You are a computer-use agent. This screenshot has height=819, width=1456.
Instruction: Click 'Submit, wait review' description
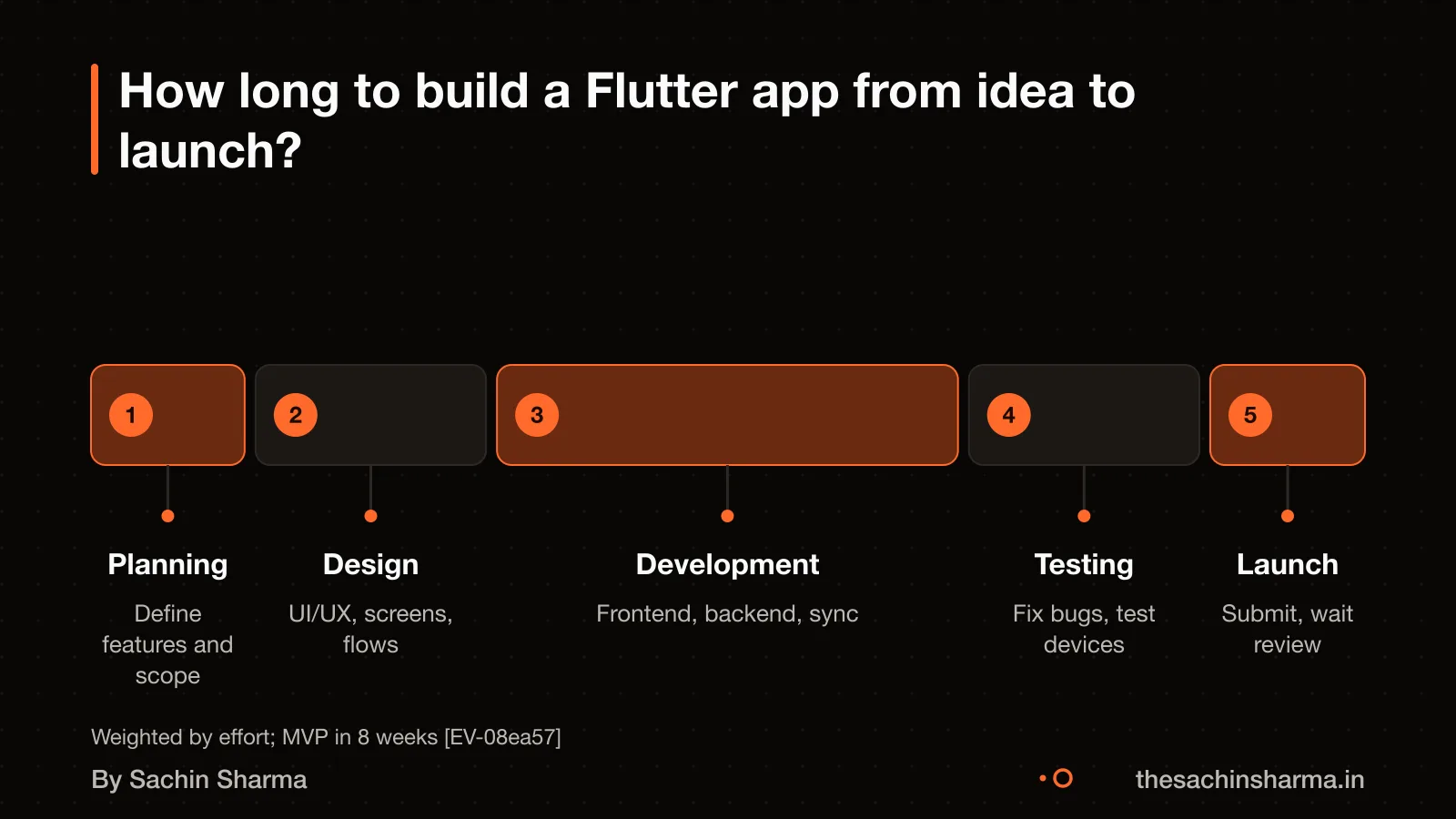tap(1287, 629)
